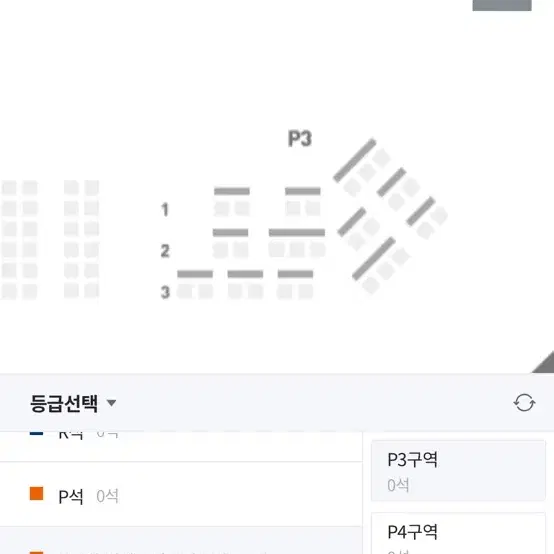Click the blue R석 color marker
The height and width of the screenshot is (554, 554).
point(36,433)
